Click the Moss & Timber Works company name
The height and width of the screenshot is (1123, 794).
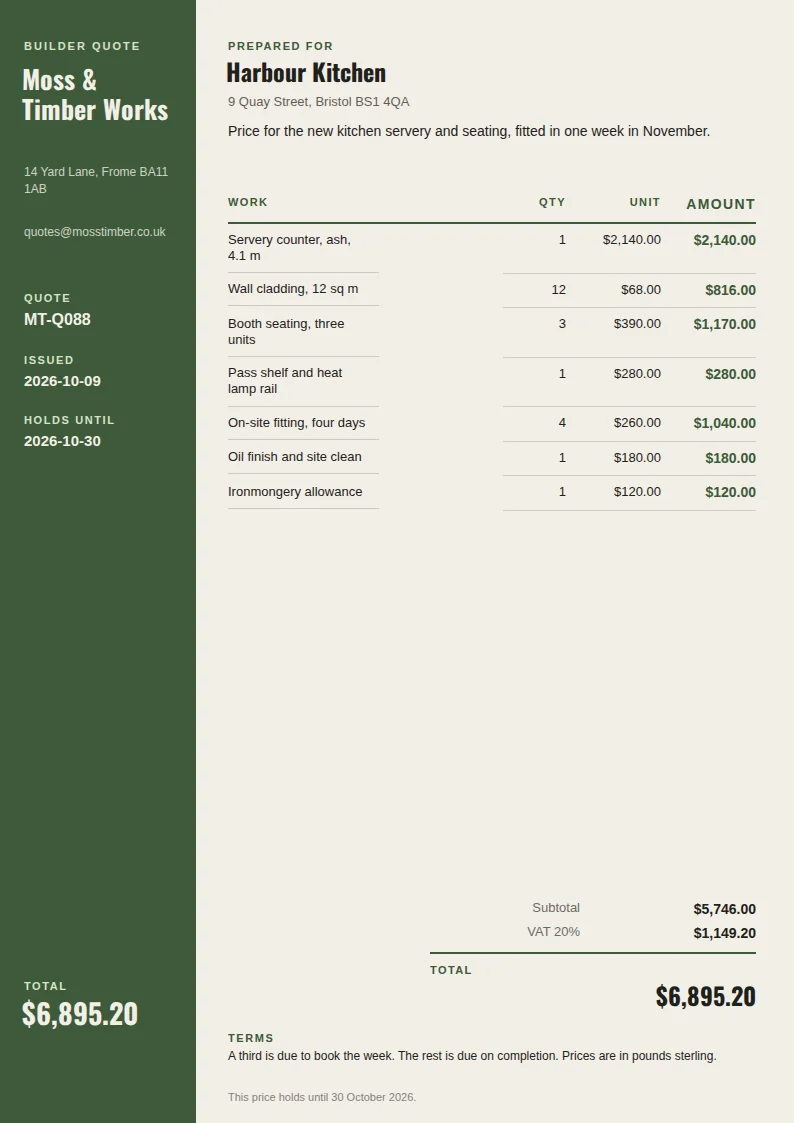[x=95, y=95]
